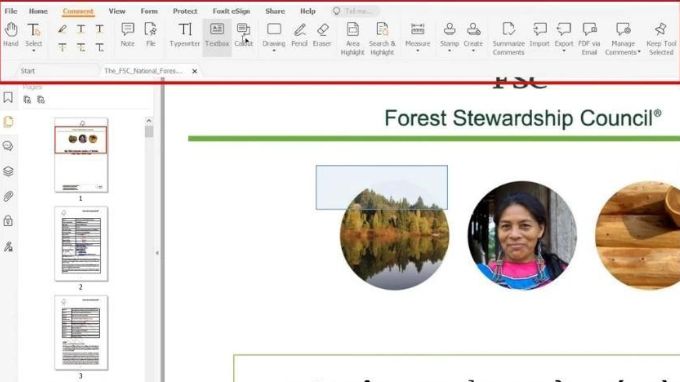This screenshot has height=382, width=680.
Task: Expand the Export comments dropdown
Action: click(x=564, y=51)
